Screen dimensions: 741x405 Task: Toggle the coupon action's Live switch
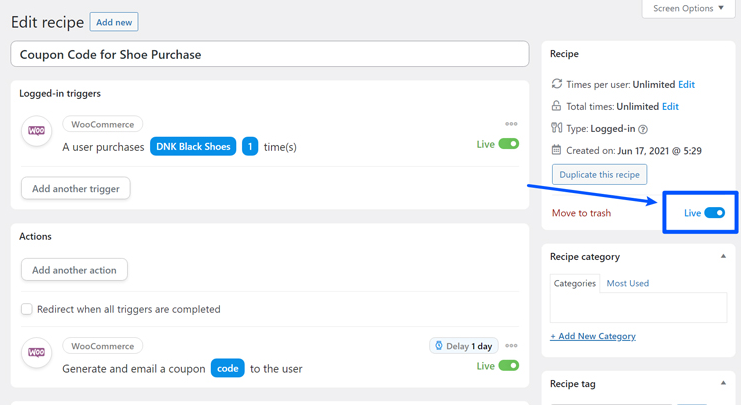pos(509,366)
